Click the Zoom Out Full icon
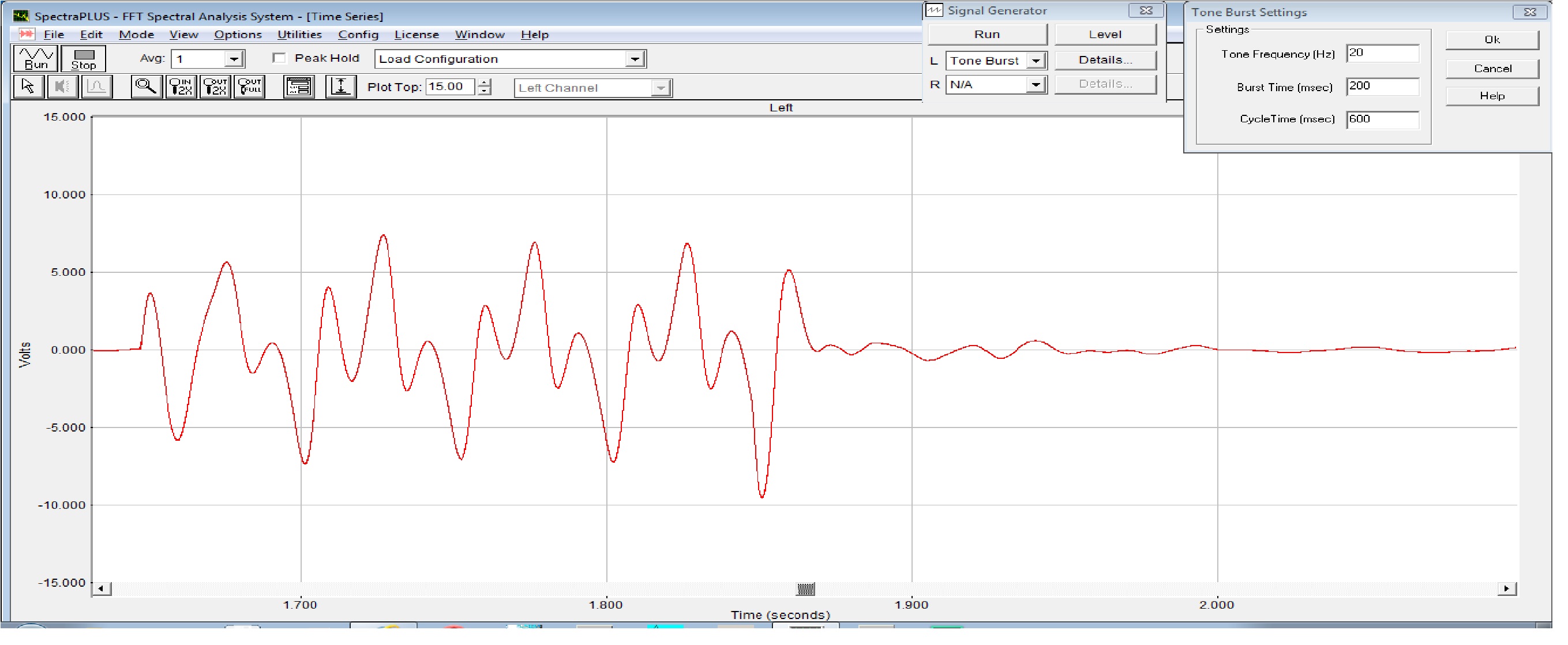 coord(250,87)
